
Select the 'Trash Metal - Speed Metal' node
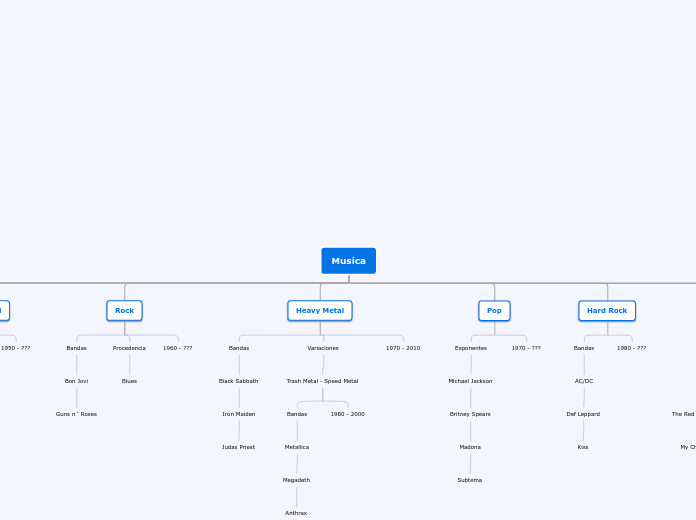tap(322, 381)
